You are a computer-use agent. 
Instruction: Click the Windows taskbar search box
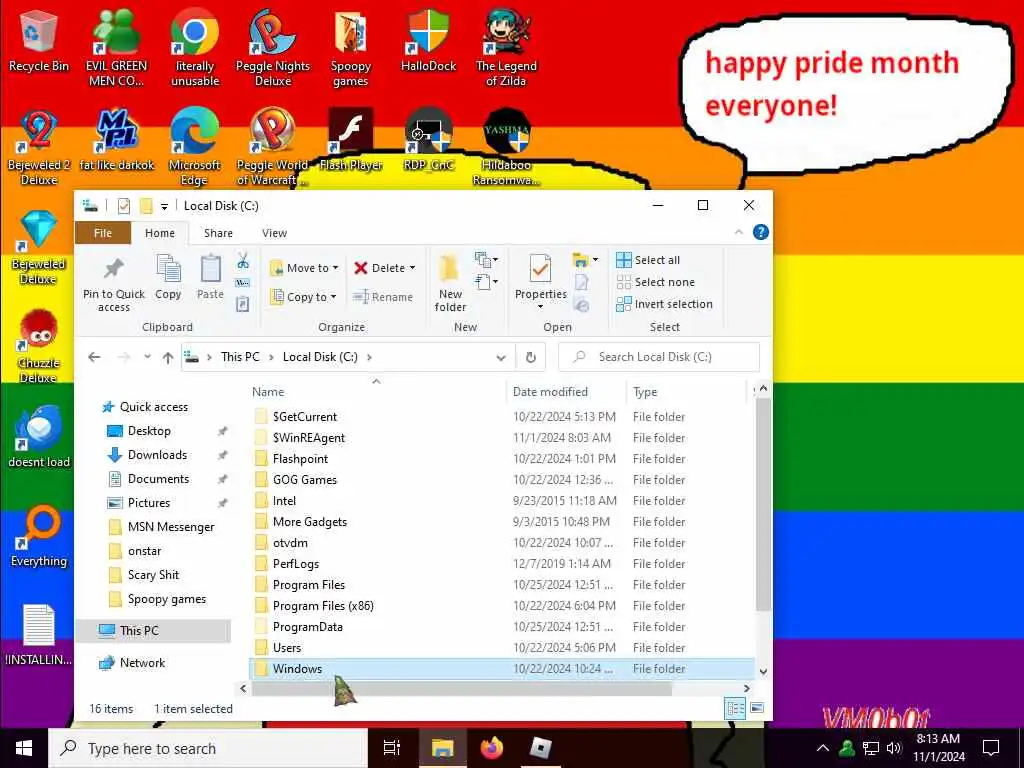[x=208, y=748]
